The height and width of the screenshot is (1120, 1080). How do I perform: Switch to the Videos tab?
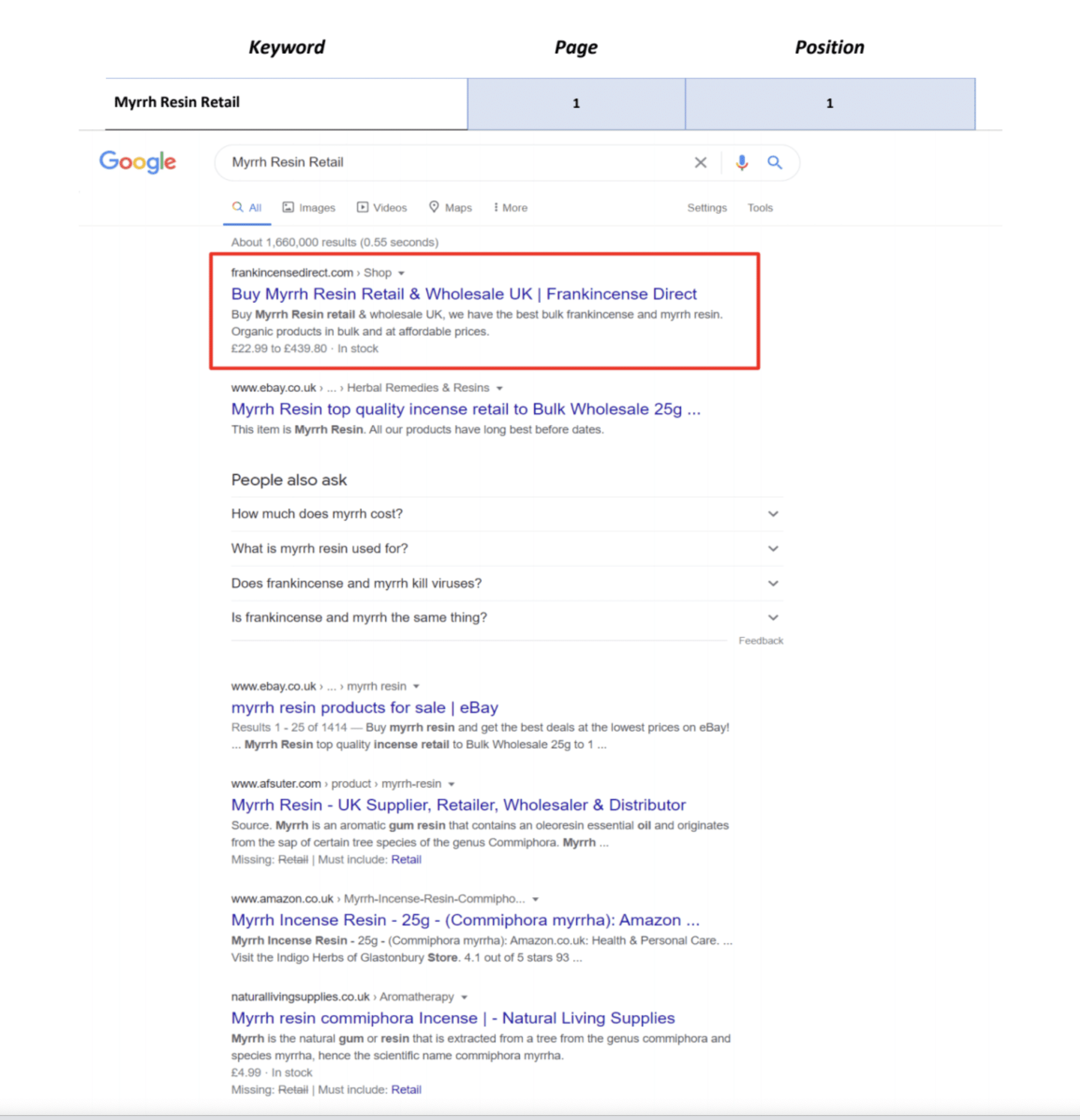coord(382,207)
